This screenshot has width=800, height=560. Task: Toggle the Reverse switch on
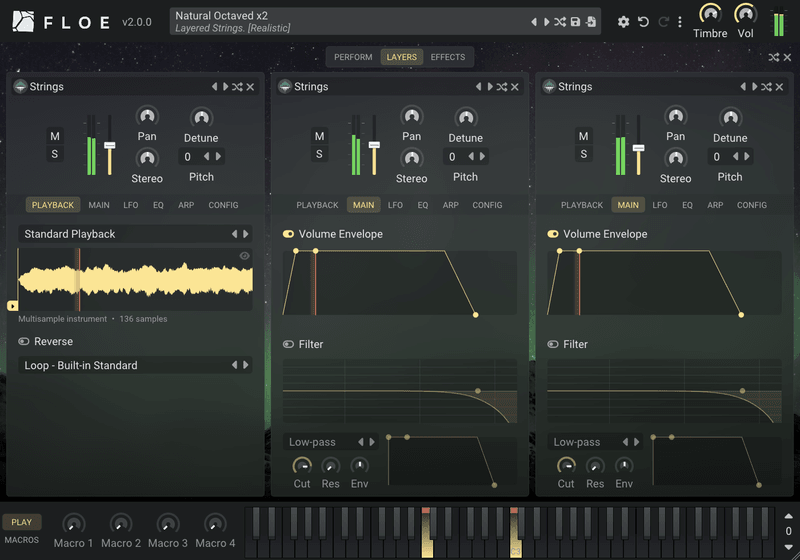[x=23, y=342]
